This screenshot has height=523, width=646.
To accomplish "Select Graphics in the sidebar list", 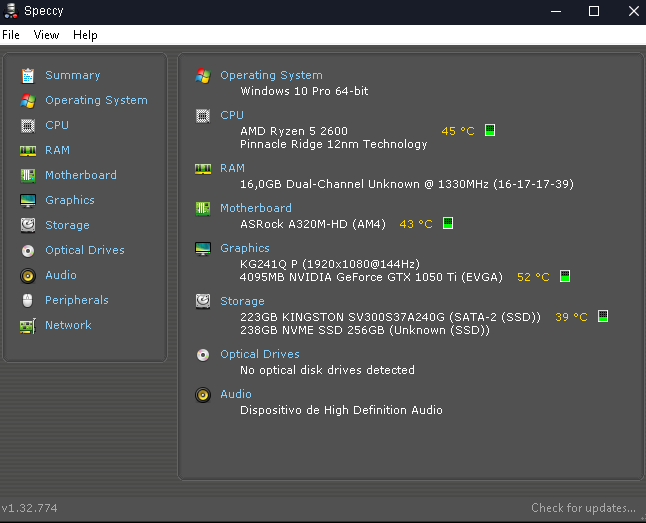I will [x=70, y=200].
